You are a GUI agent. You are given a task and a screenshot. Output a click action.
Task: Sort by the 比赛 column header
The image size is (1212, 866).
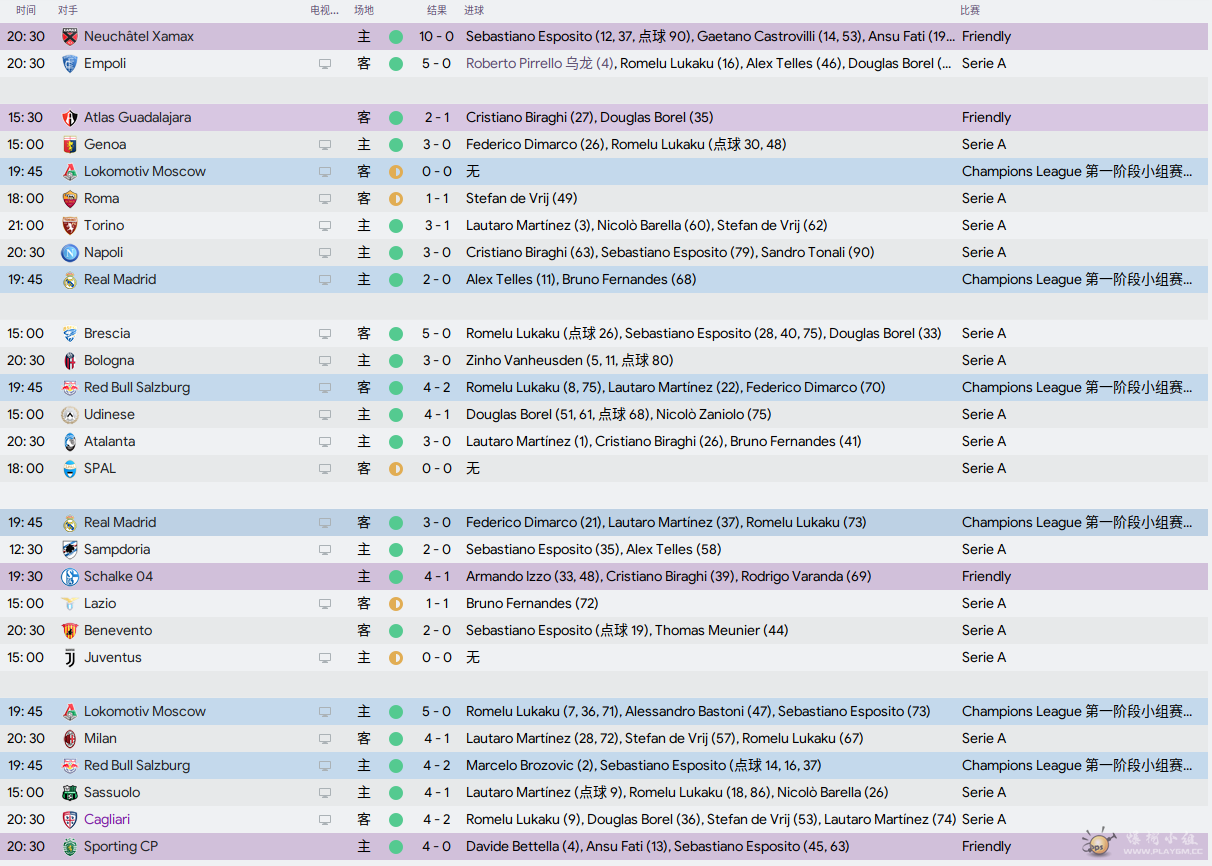coord(970,10)
